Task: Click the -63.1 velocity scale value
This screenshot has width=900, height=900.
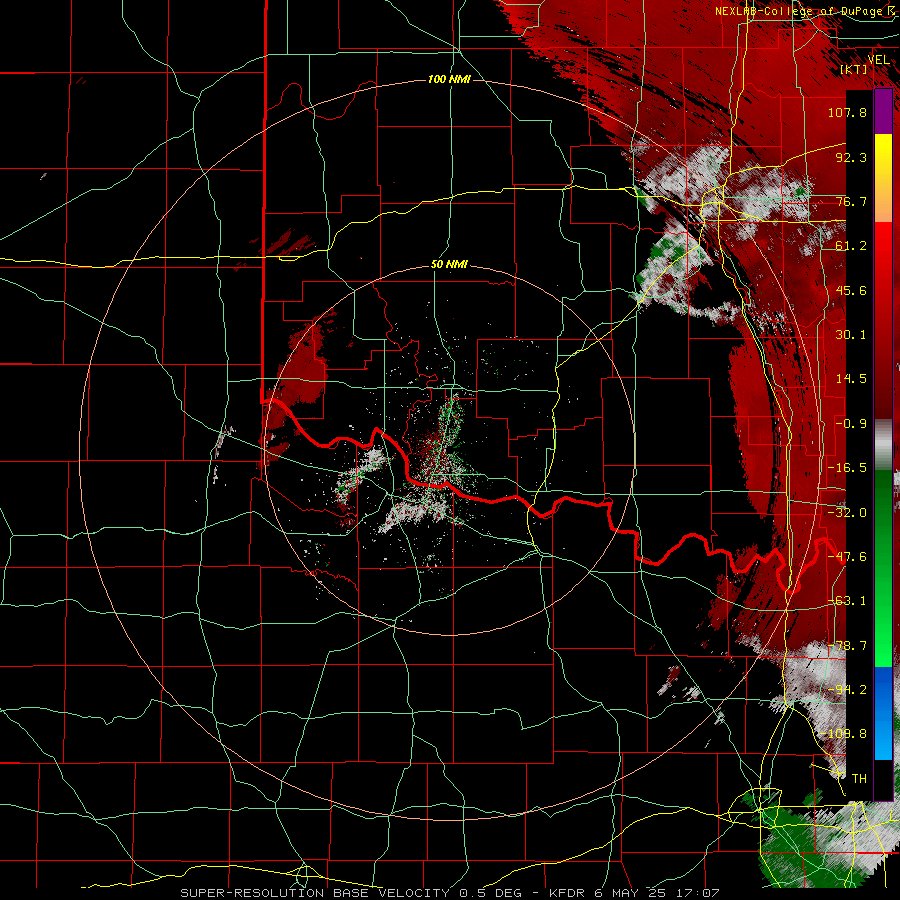Action: point(847,601)
